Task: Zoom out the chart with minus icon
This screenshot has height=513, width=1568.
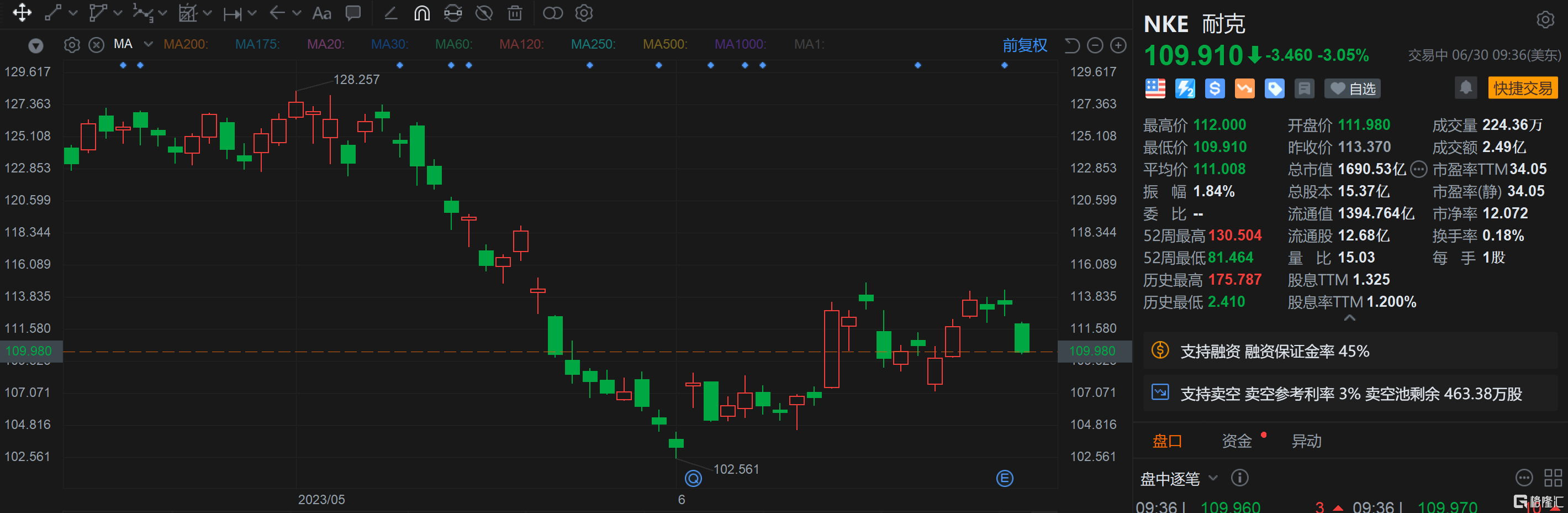Action: pyautogui.click(x=1095, y=45)
